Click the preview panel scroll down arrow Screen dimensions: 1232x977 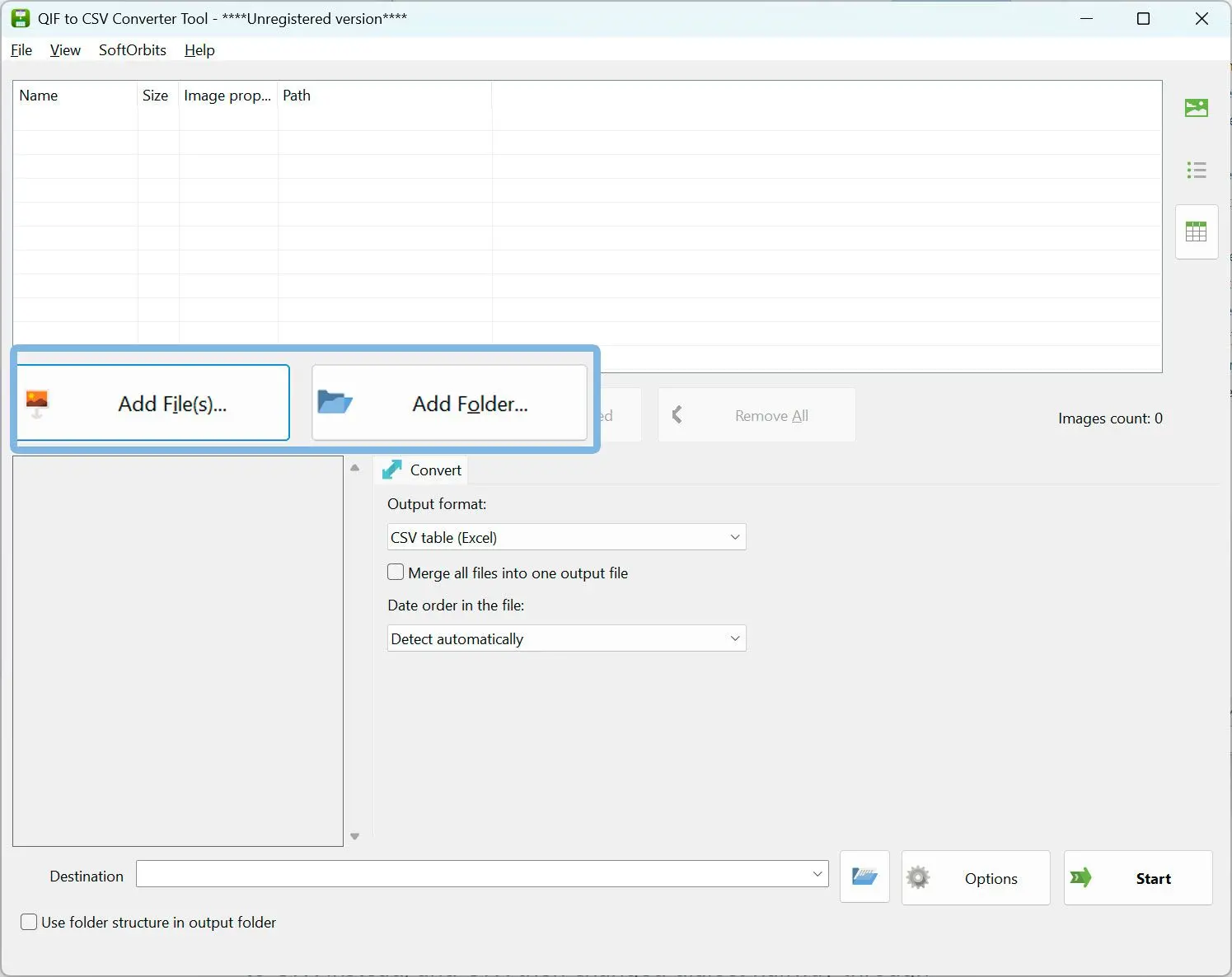click(355, 836)
